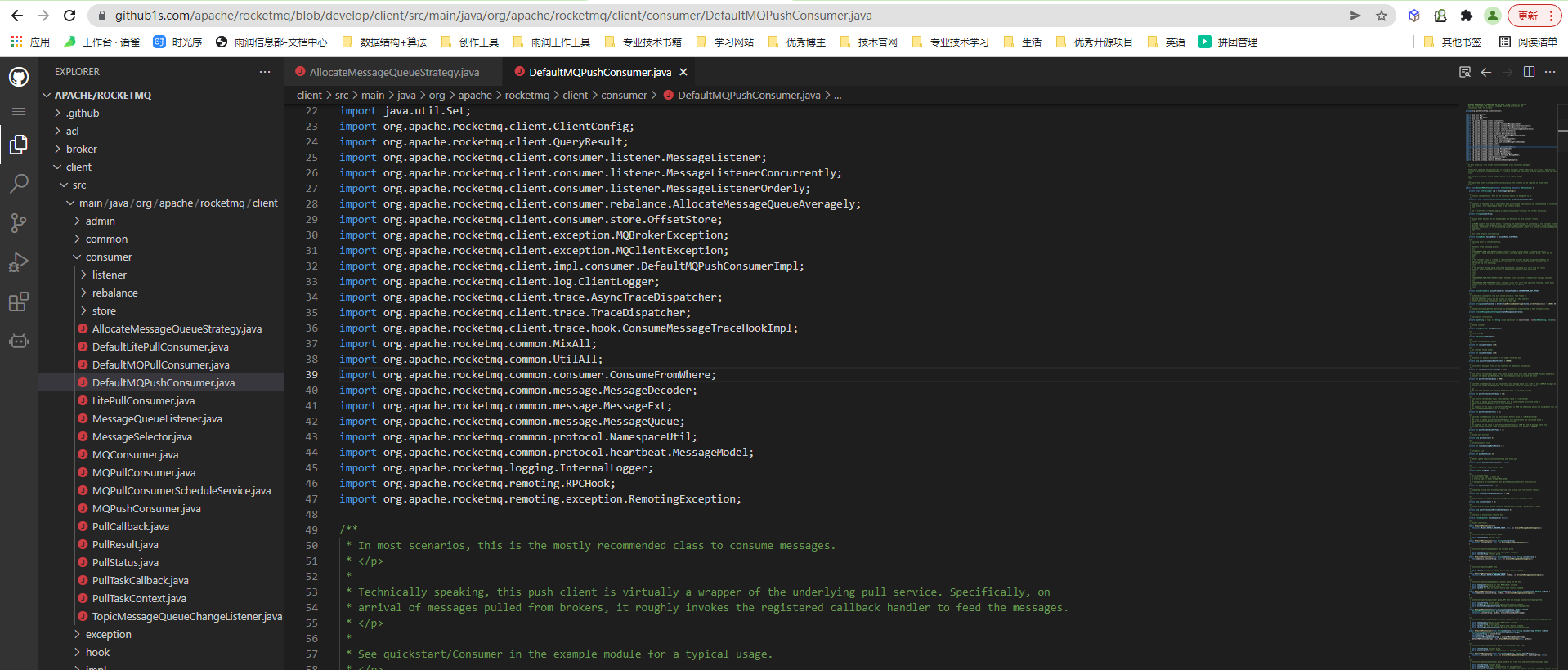Open the robot icon in activity bar
This screenshot has width=1568, height=670.
19,341
